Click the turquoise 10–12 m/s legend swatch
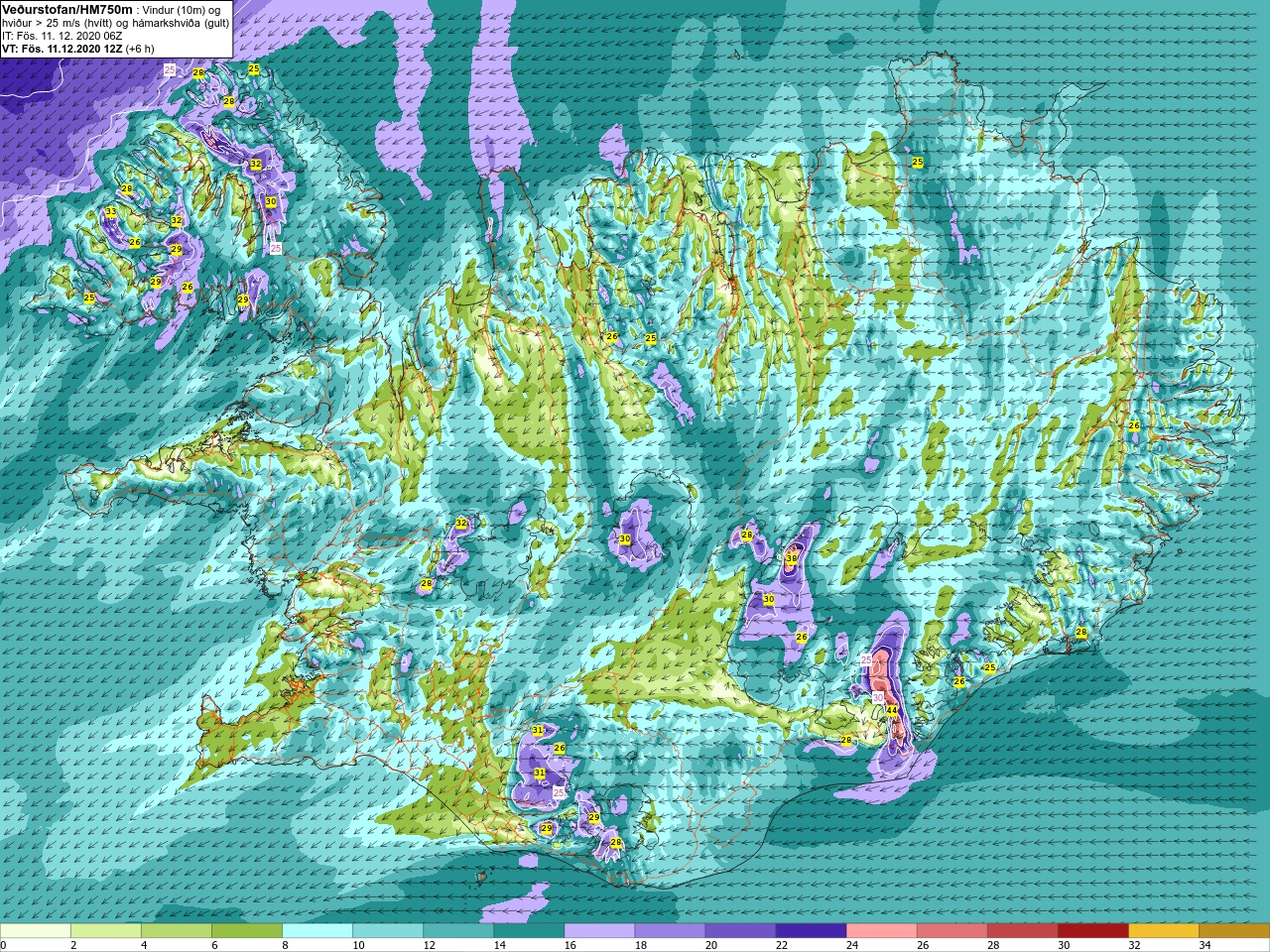 tap(388, 930)
